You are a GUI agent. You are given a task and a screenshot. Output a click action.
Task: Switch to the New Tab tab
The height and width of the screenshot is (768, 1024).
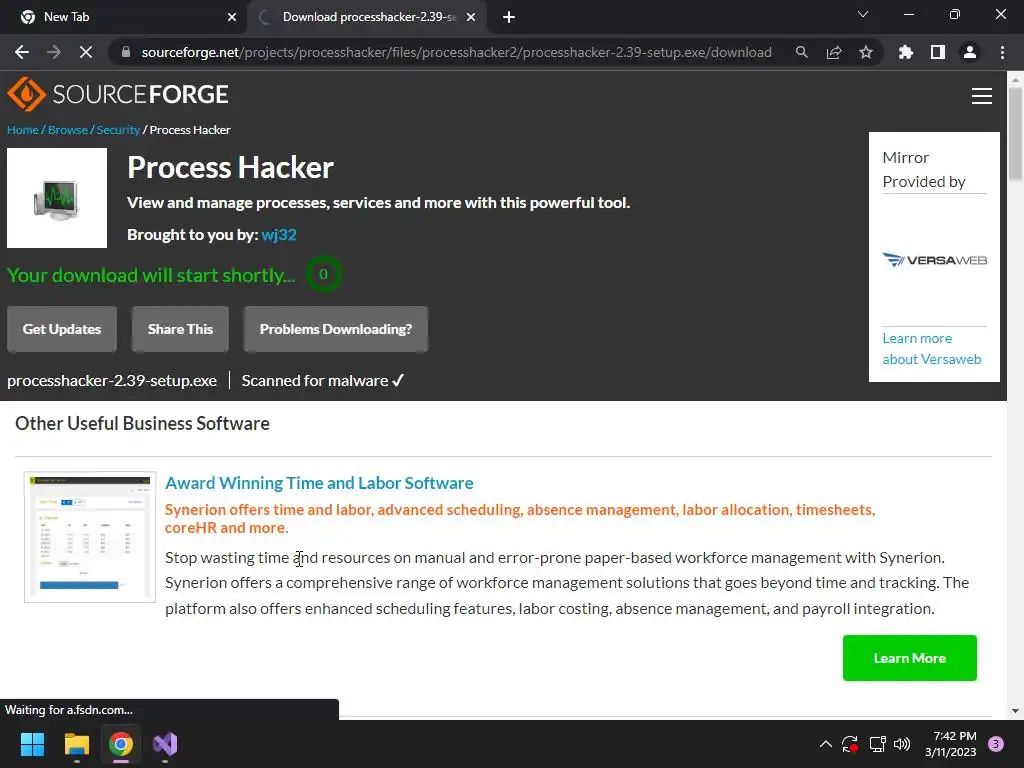(x=124, y=17)
